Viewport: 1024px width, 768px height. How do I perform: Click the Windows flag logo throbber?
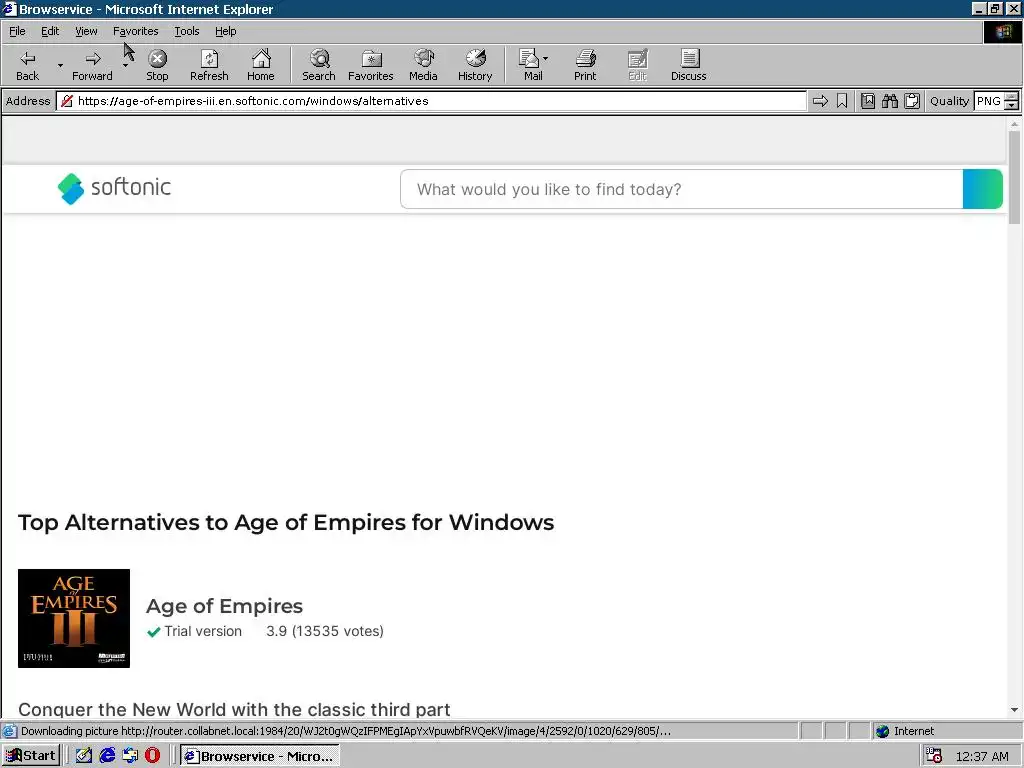[x=1003, y=32]
